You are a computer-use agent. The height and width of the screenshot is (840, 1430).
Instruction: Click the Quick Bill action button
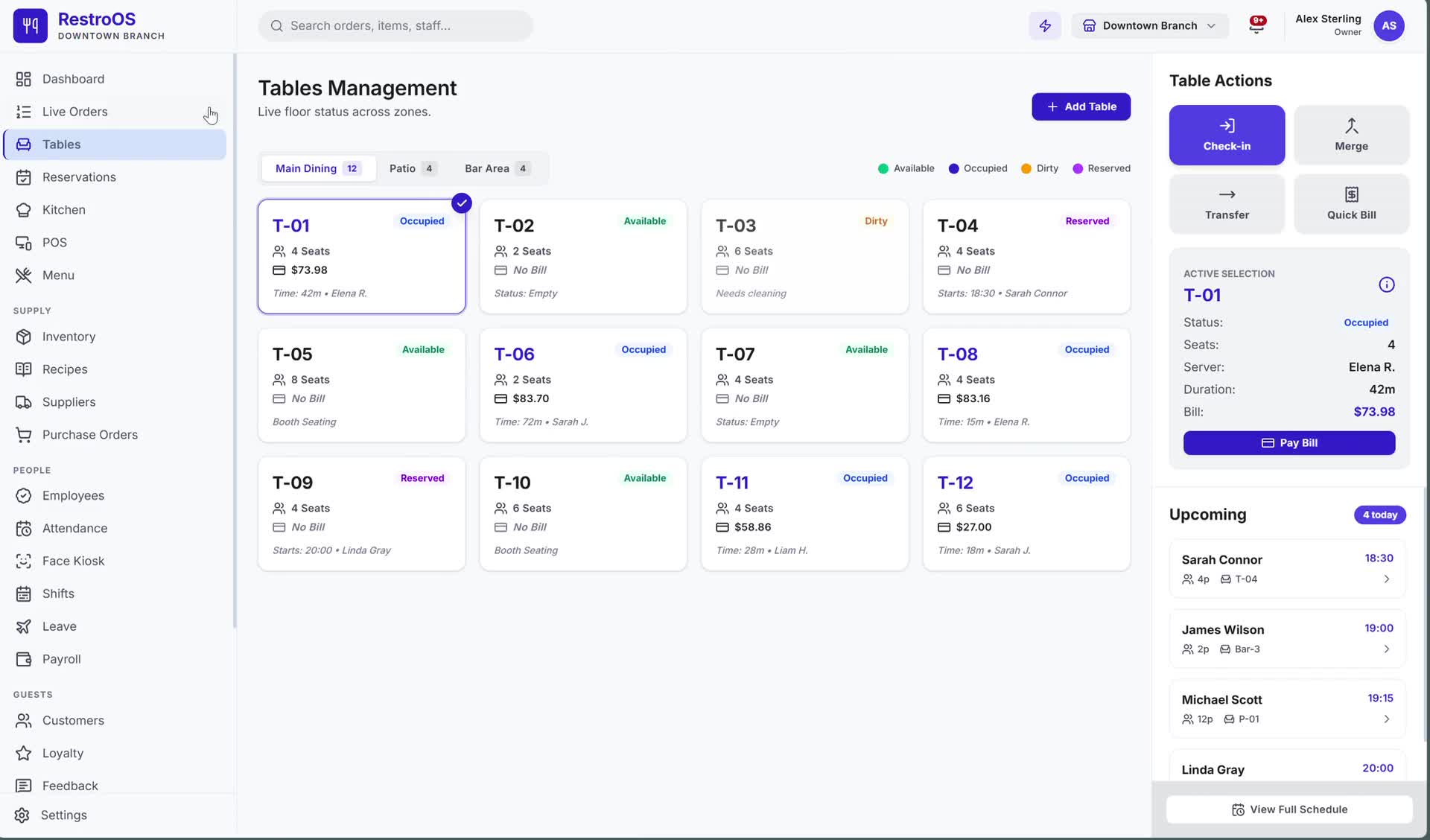pyautogui.click(x=1351, y=203)
